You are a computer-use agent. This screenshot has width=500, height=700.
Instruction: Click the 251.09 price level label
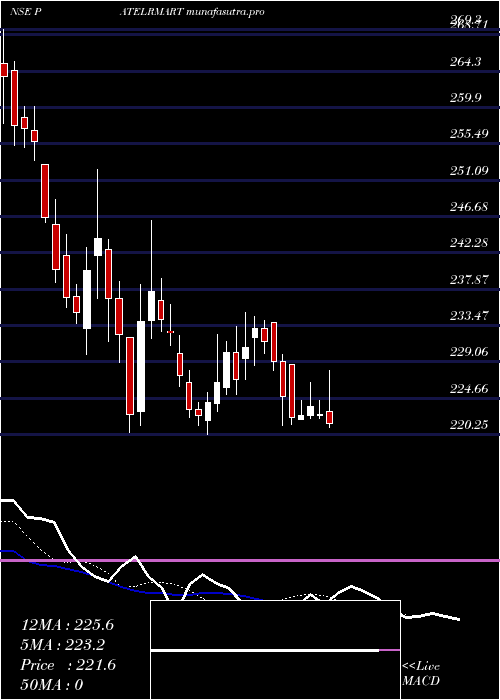(468, 171)
